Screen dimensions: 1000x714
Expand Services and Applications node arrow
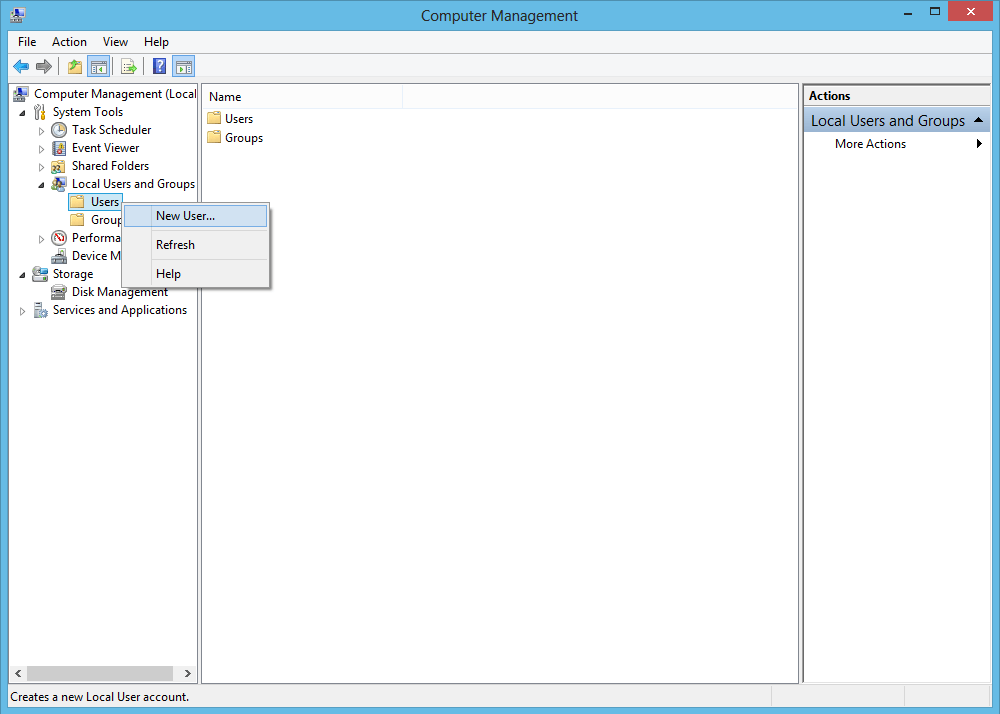click(22, 311)
